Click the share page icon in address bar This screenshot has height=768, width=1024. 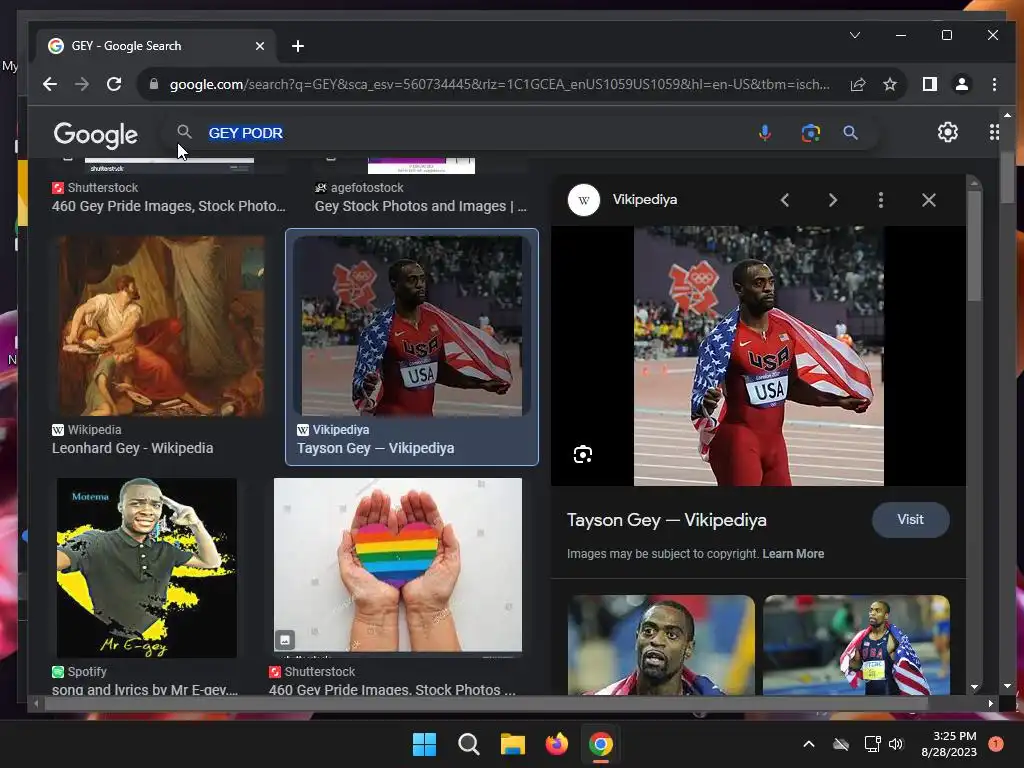857,84
